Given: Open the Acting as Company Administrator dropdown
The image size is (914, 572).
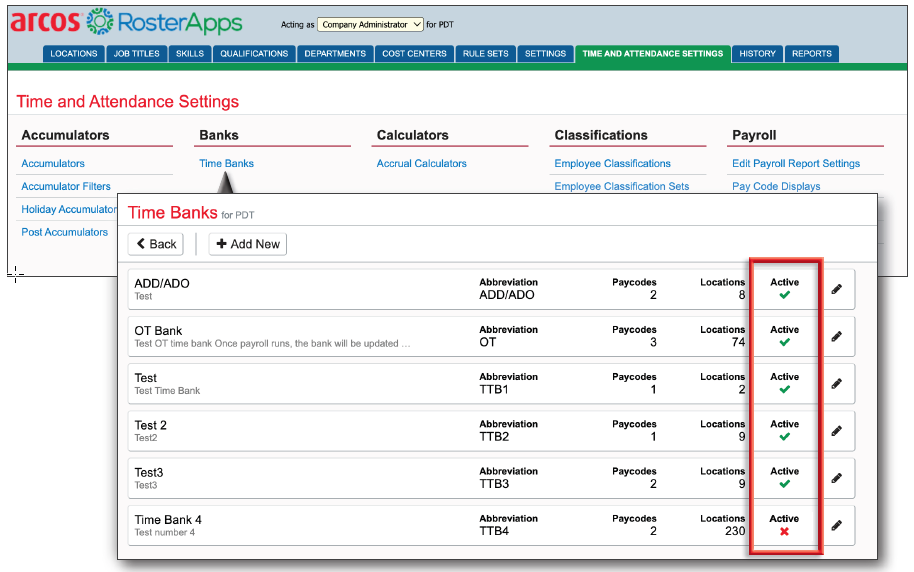Looking at the screenshot, I should [370, 24].
